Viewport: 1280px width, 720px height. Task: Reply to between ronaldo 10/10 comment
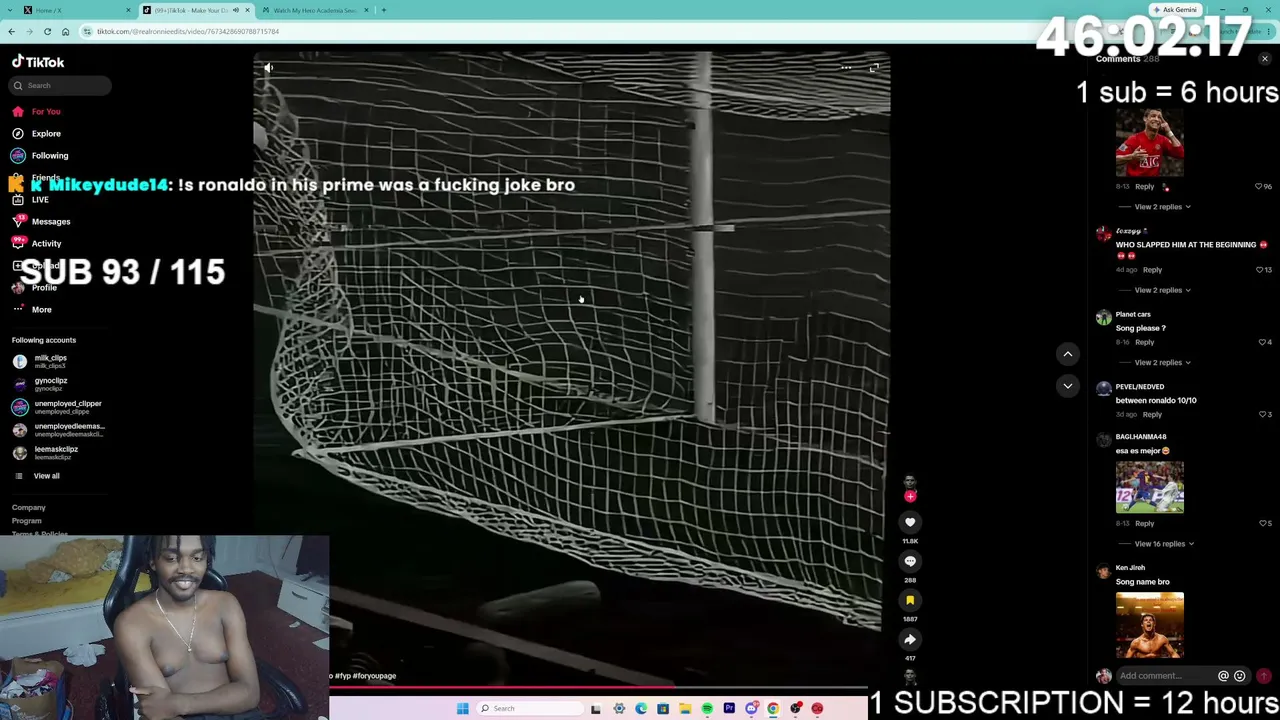coord(1152,414)
